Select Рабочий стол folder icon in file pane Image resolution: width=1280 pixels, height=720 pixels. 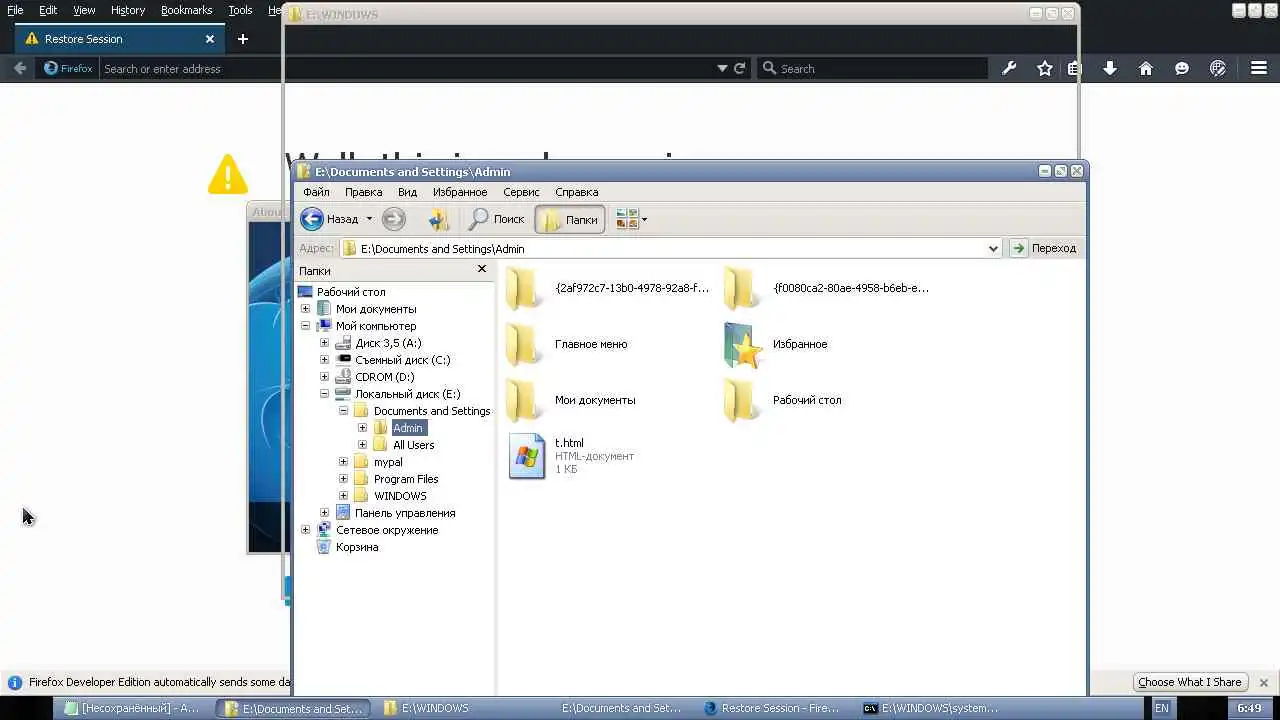pos(741,401)
